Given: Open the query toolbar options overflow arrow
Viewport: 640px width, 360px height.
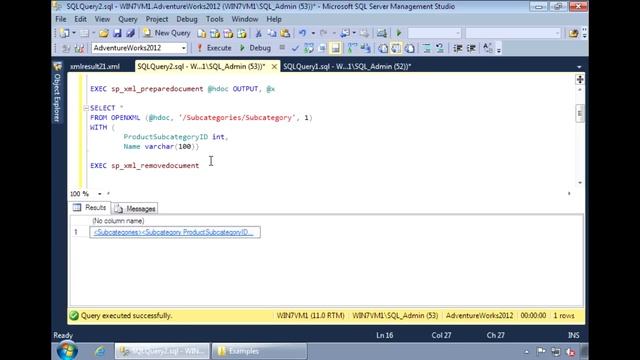Looking at the screenshot, I should click(x=499, y=50).
